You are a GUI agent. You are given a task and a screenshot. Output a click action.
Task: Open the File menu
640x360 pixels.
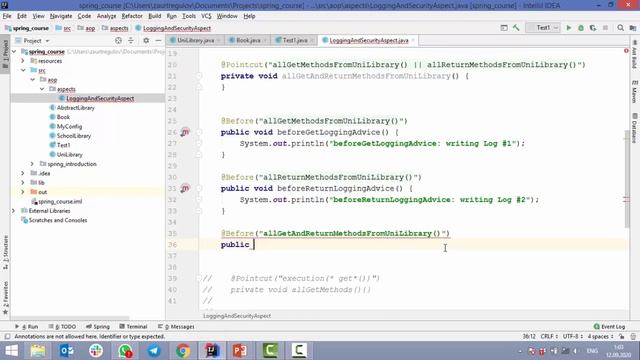(x=7, y=16)
